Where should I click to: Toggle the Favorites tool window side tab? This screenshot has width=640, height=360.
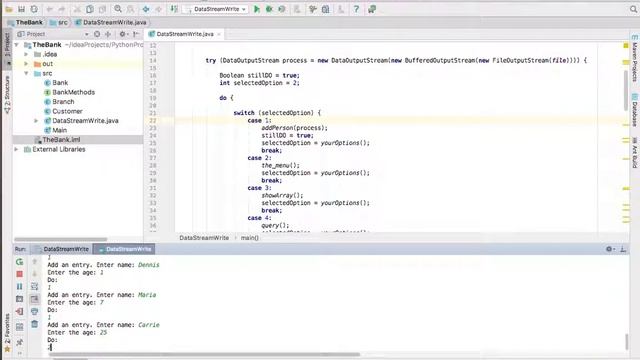(x=7, y=333)
